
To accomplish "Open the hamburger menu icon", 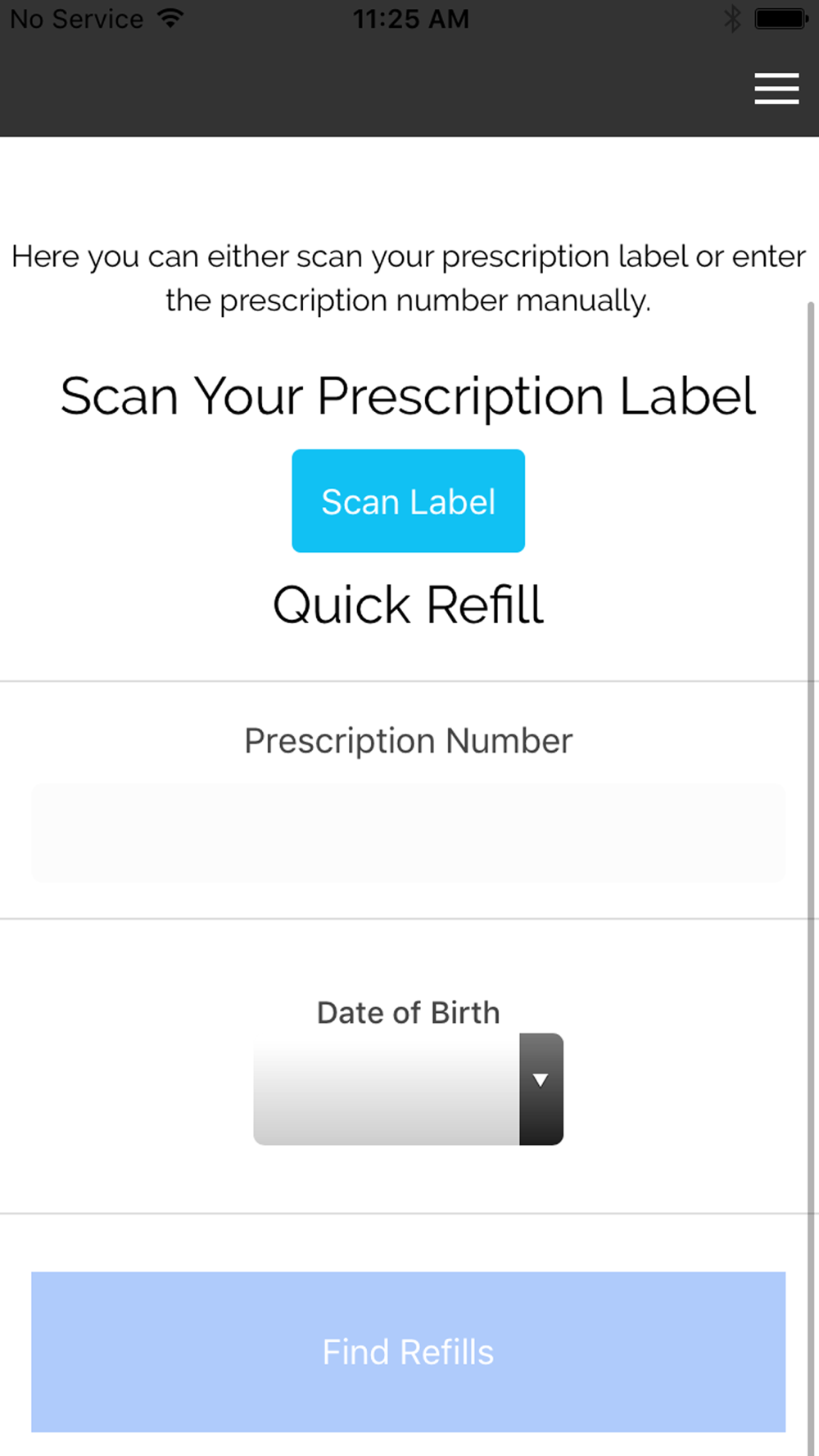I will click(776, 88).
